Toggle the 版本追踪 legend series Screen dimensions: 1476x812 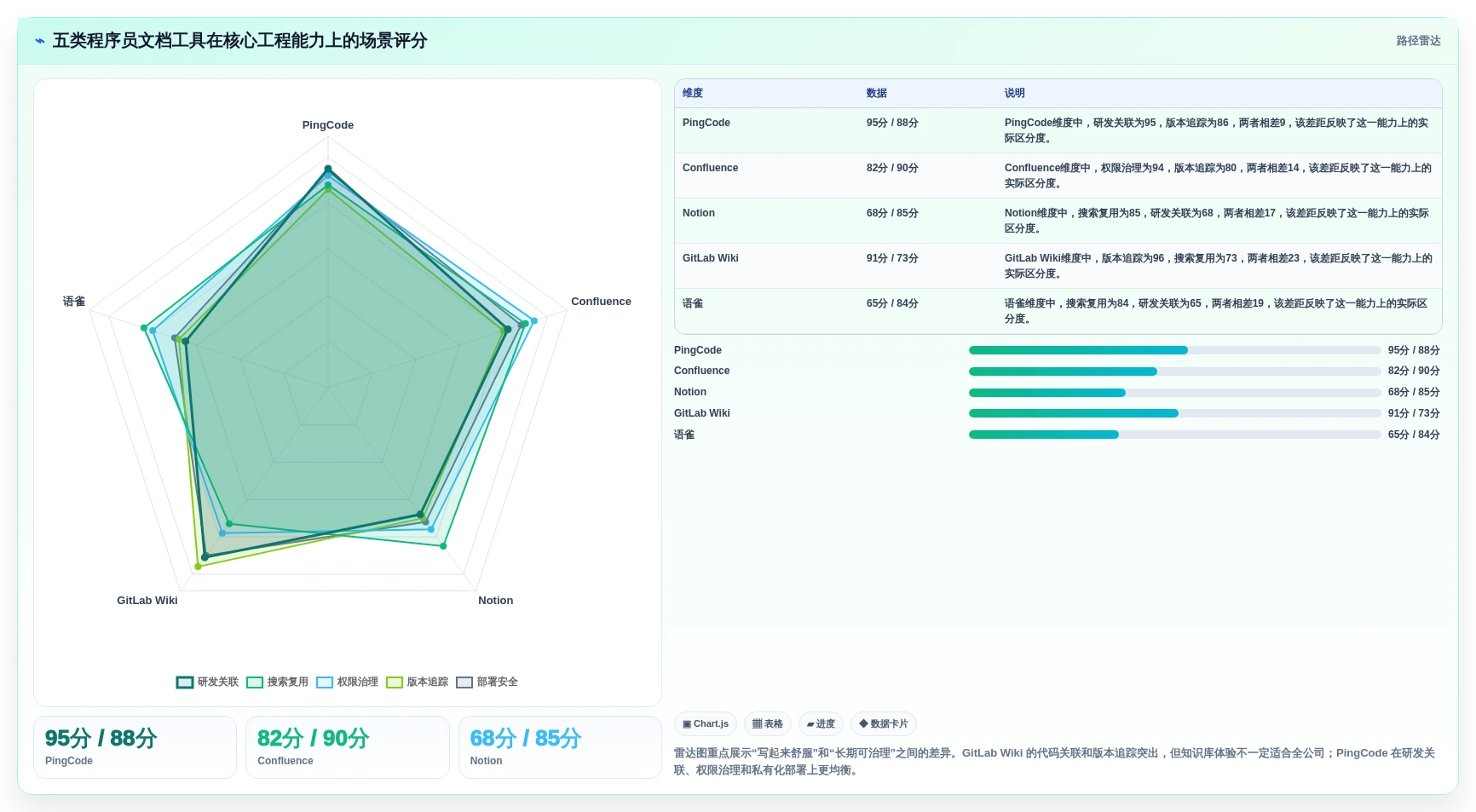point(417,682)
